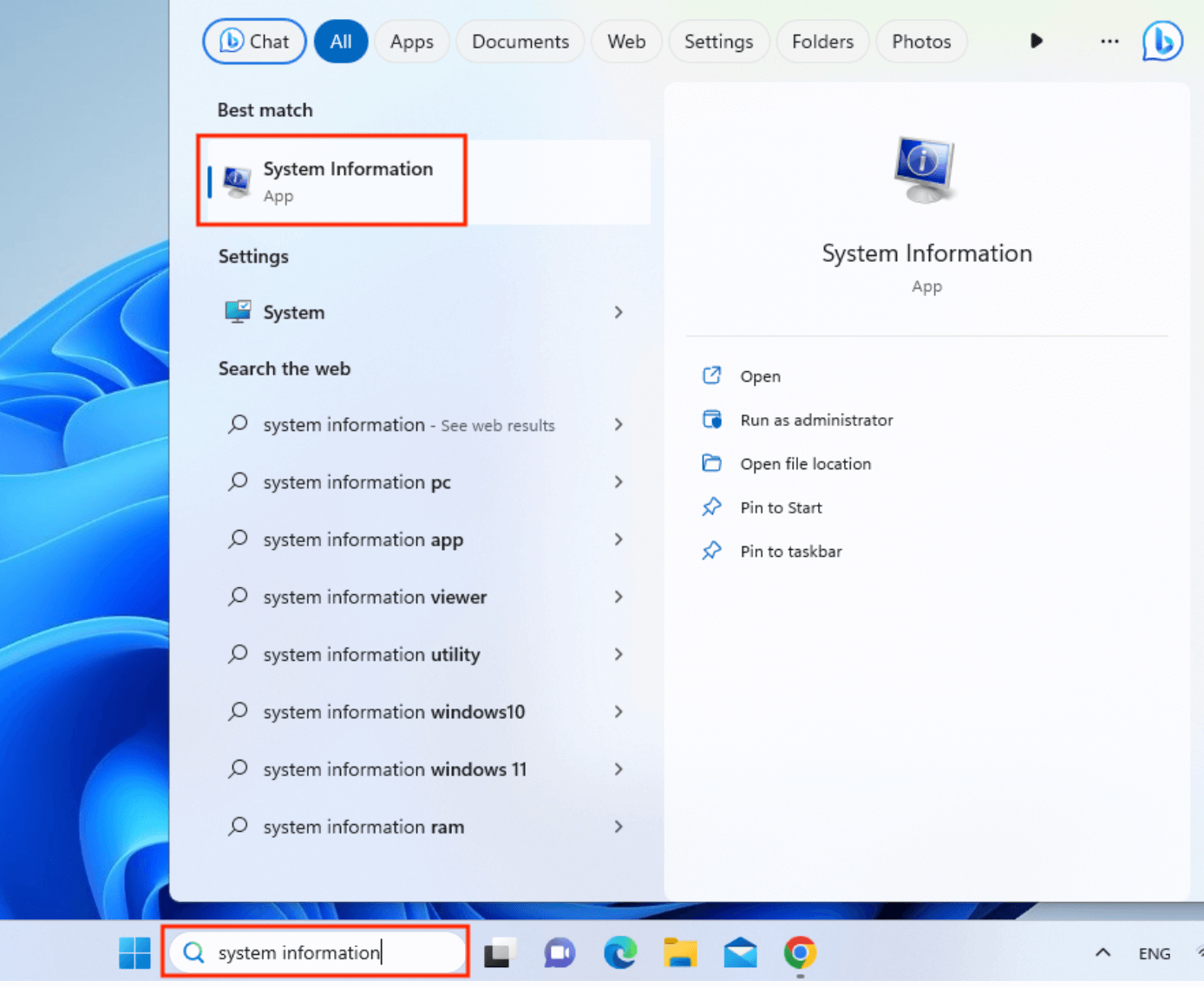Click search icon beside 'system information viewer'
Image resolution: width=1204 pixels, height=987 pixels.
[238, 596]
